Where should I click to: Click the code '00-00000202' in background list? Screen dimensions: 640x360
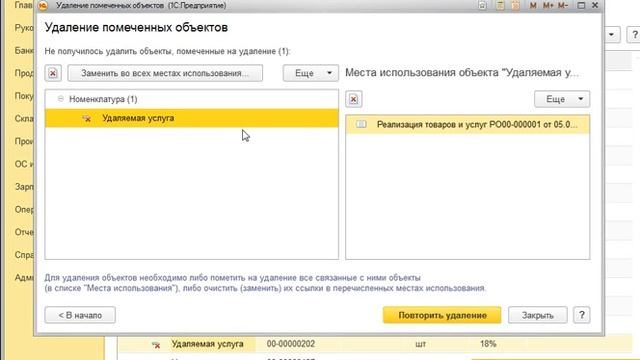pyautogui.click(x=291, y=344)
